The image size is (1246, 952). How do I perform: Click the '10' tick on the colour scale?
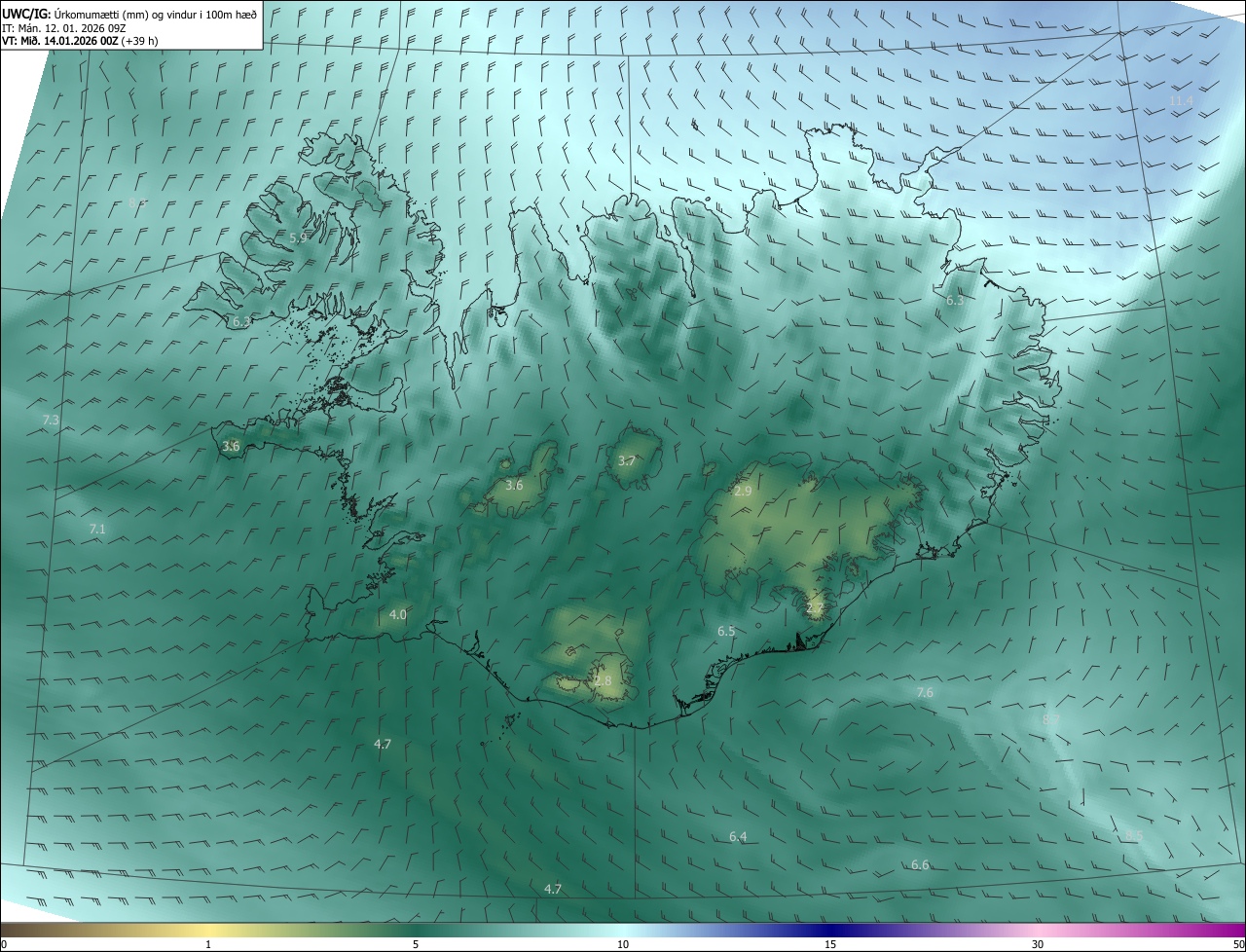tap(623, 944)
